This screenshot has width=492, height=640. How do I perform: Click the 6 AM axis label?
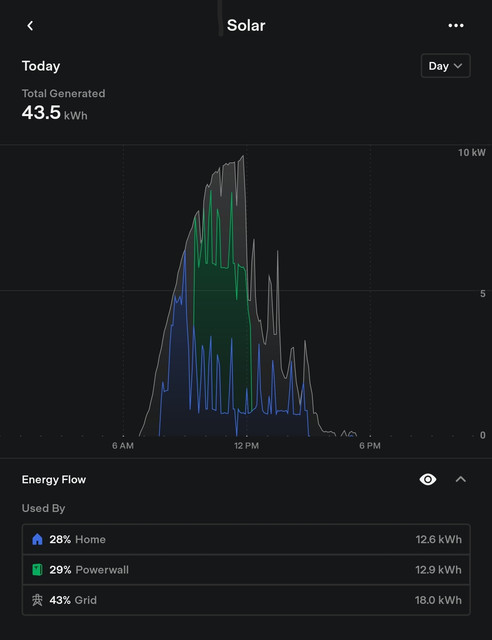pos(123,446)
